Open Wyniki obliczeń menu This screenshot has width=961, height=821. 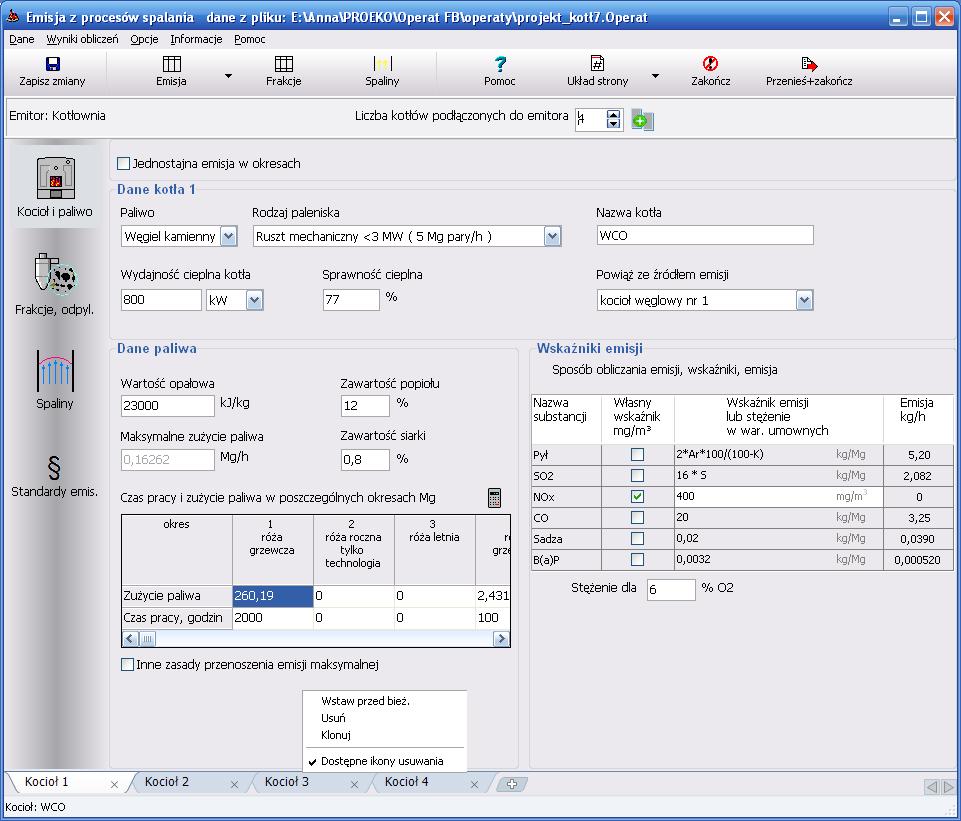point(82,39)
